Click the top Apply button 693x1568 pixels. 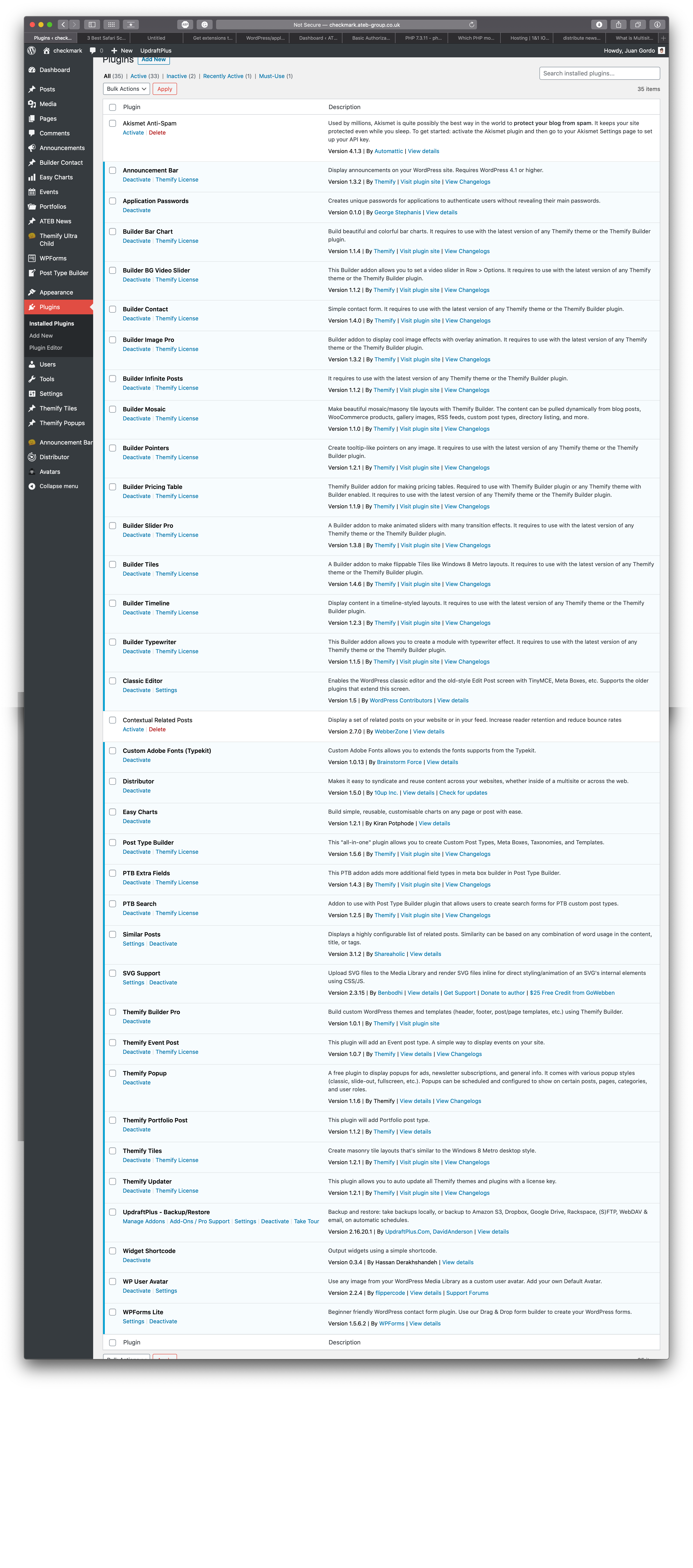[x=165, y=89]
